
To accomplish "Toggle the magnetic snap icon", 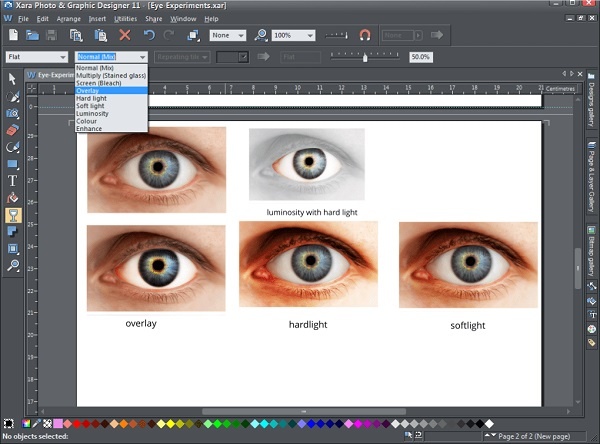I will point(365,35).
